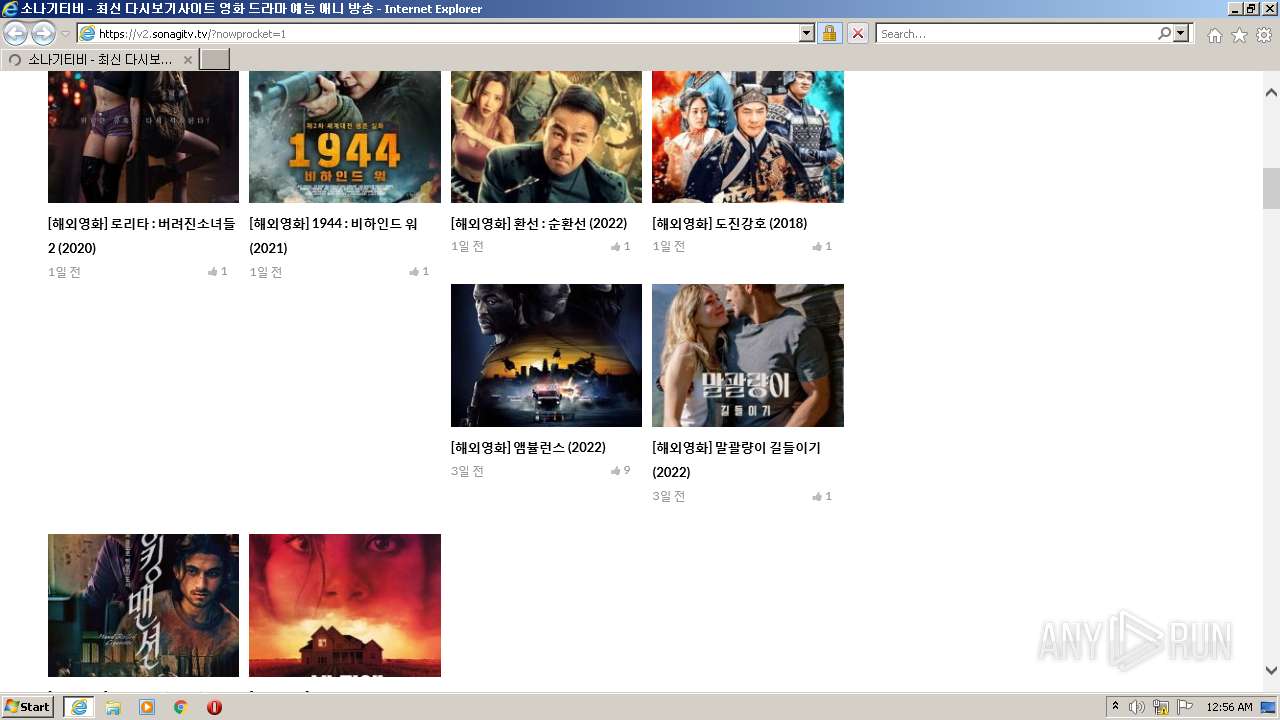Expand the address bar autocomplete dropdown
Image resolution: width=1280 pixels, height=720 pixels.
(x=807, y=34)
